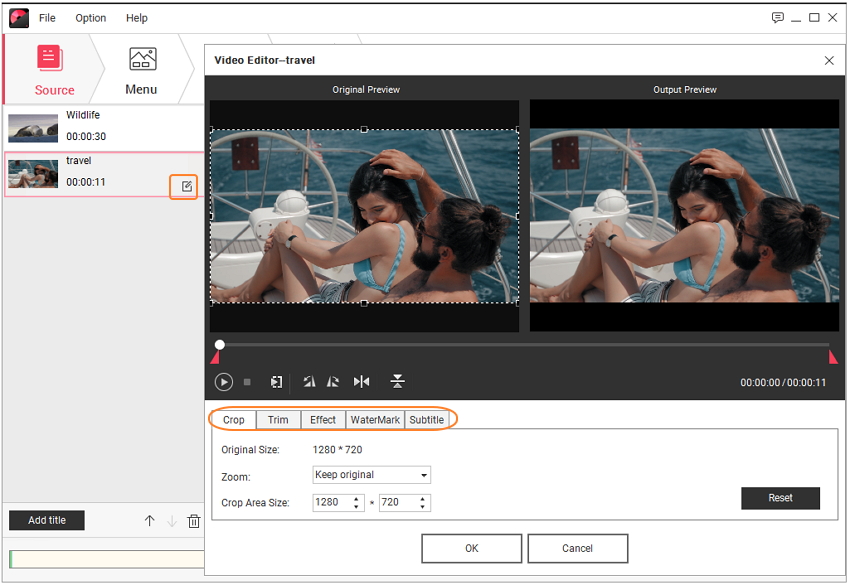Flip the video horizontally
The width and height of the screenshot is (850, 585).
click(x=362, y=382)
